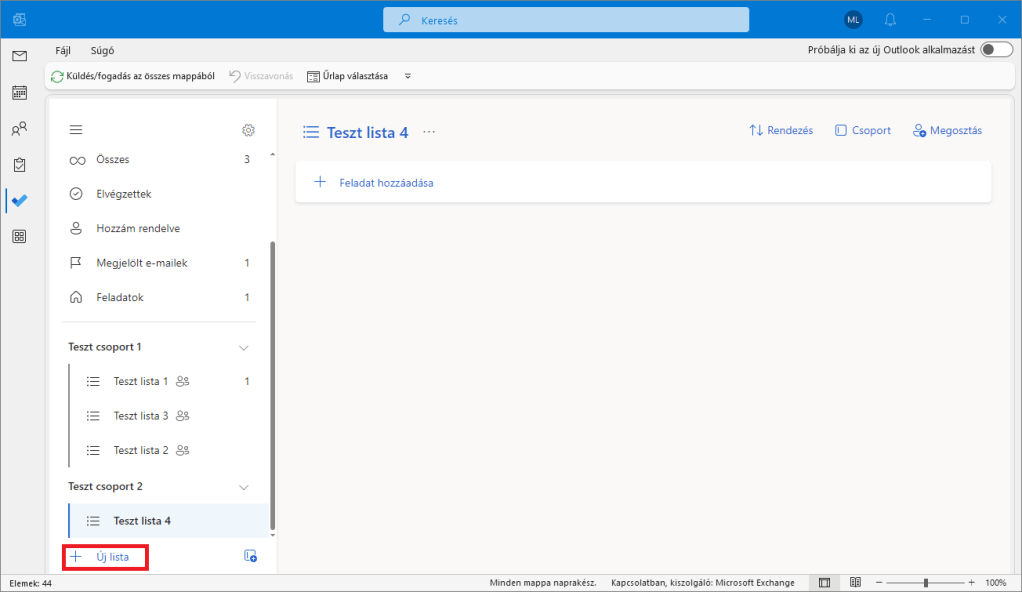The image size is (1022, 592).
Task: Toggle the new Outlook switch
Action: click(x=995, y=50)
